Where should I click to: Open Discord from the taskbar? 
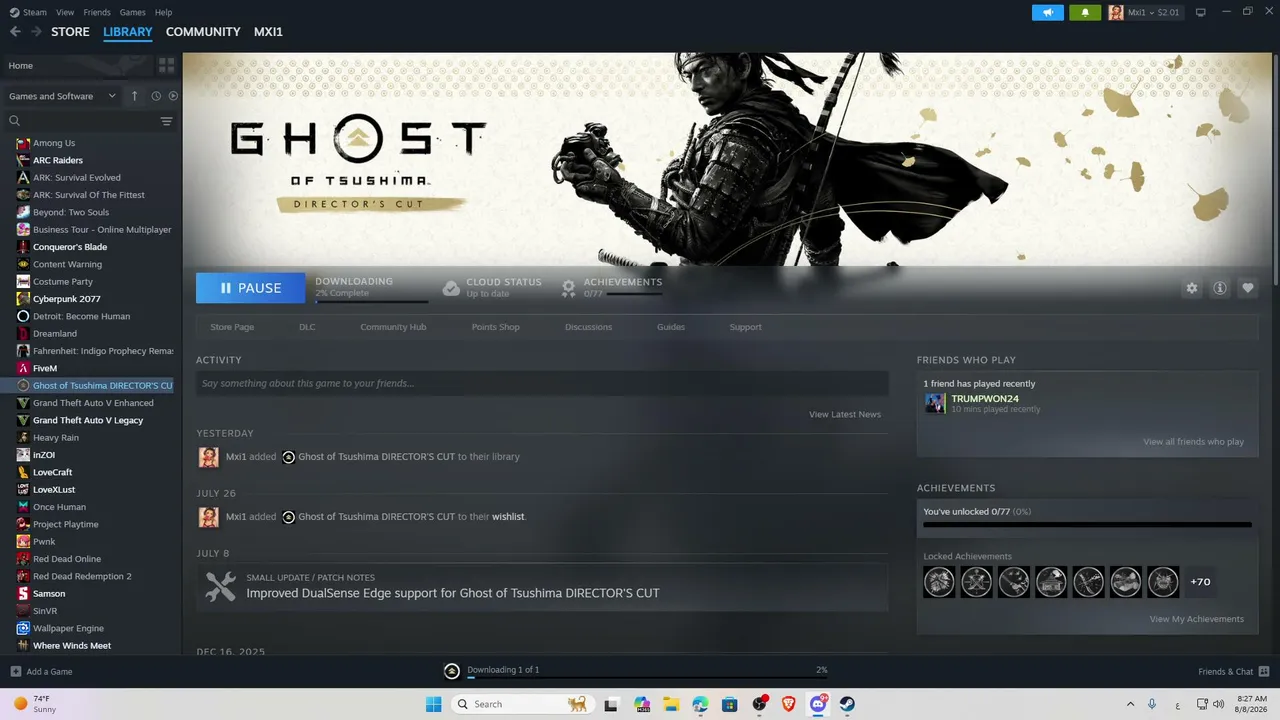click(819, 704)
